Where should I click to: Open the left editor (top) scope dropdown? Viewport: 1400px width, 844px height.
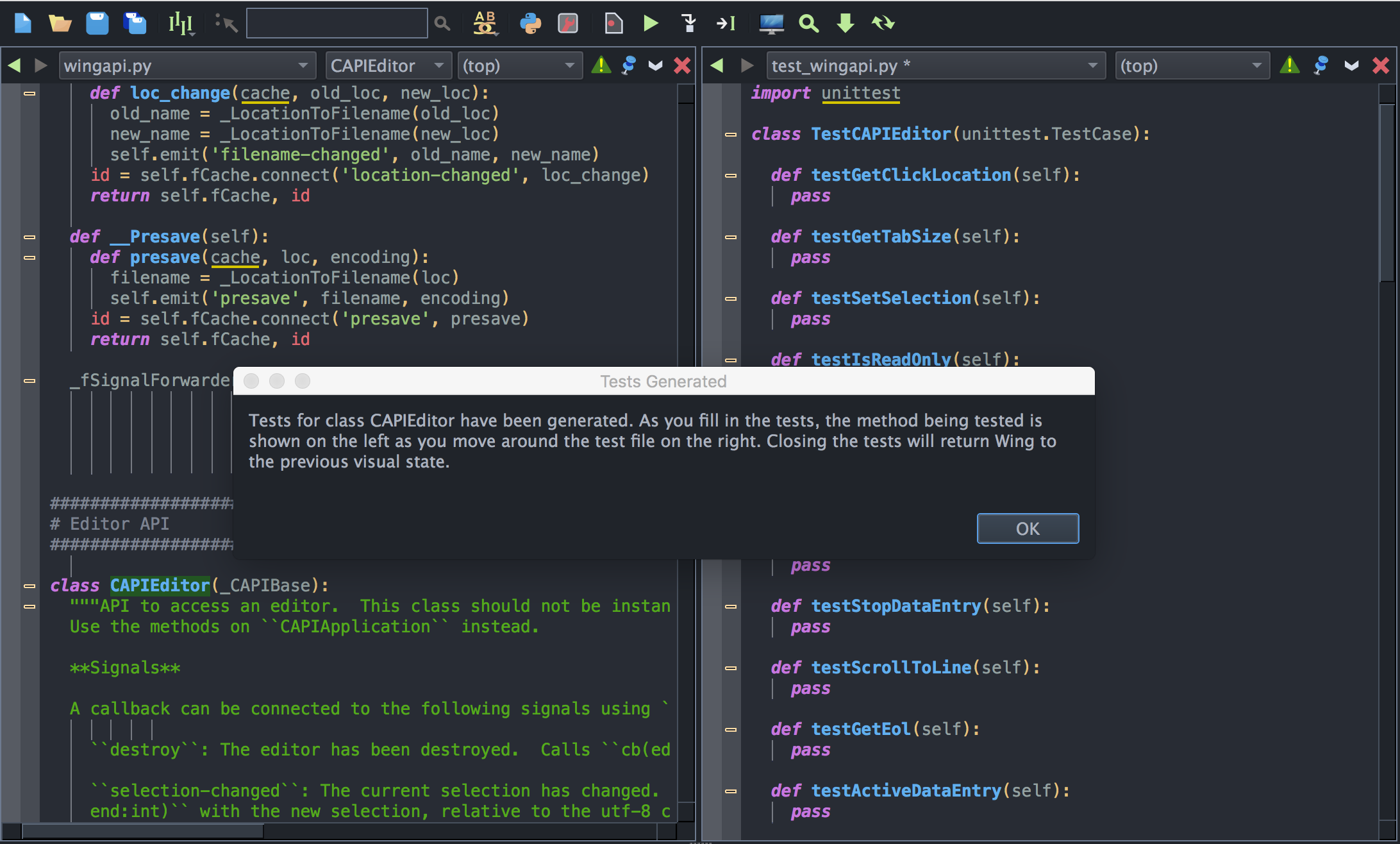pos(520,65)
